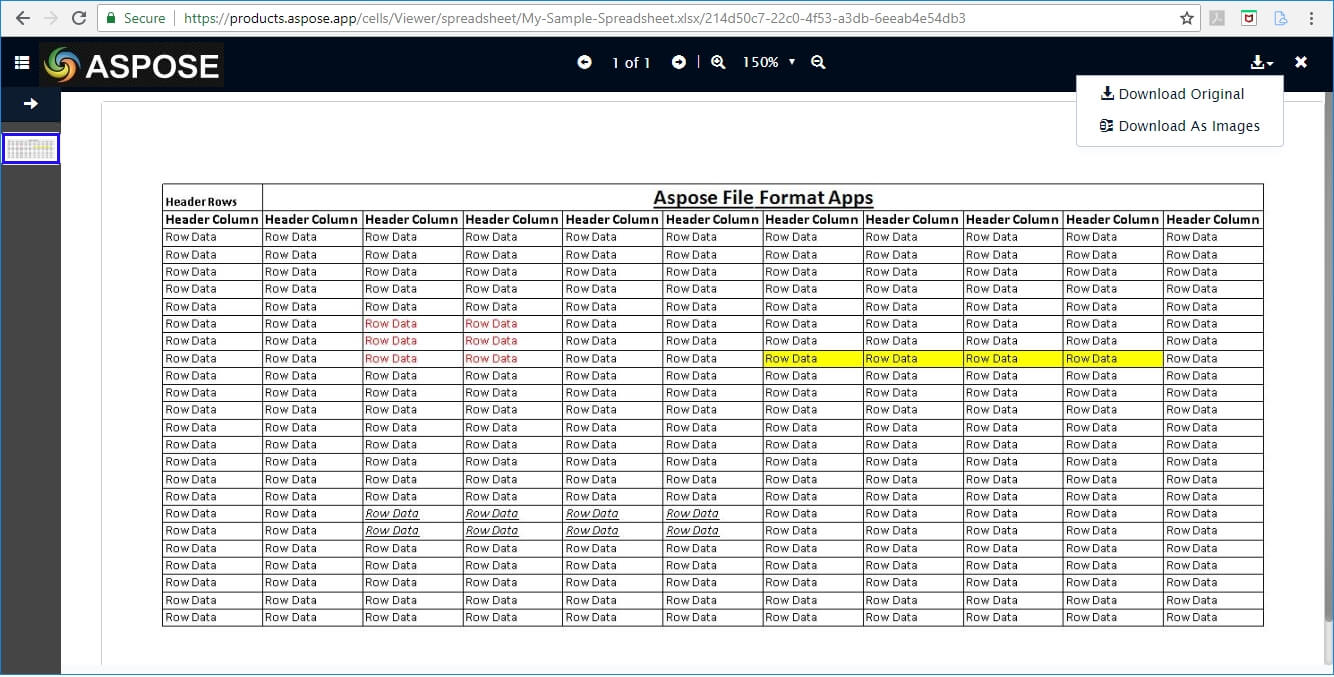This screenshot has height=677, width=1334.
Task: Go to next page with right arrow
Action: point(678,62)
